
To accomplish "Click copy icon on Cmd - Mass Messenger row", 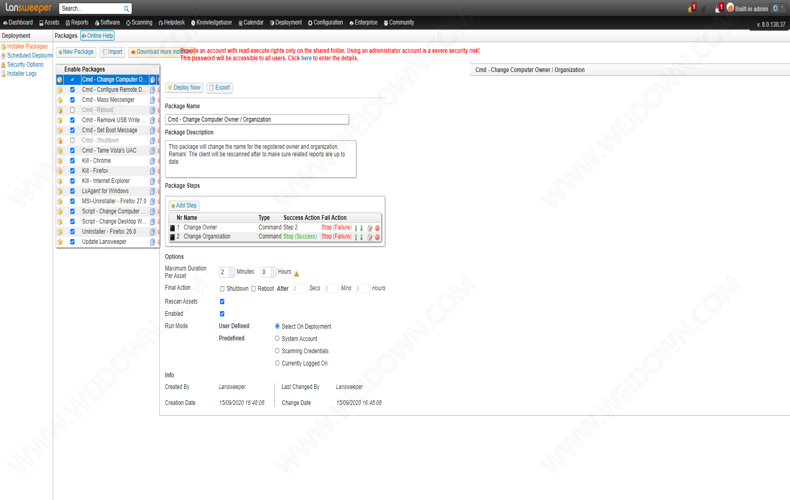I will pos(153,100).
